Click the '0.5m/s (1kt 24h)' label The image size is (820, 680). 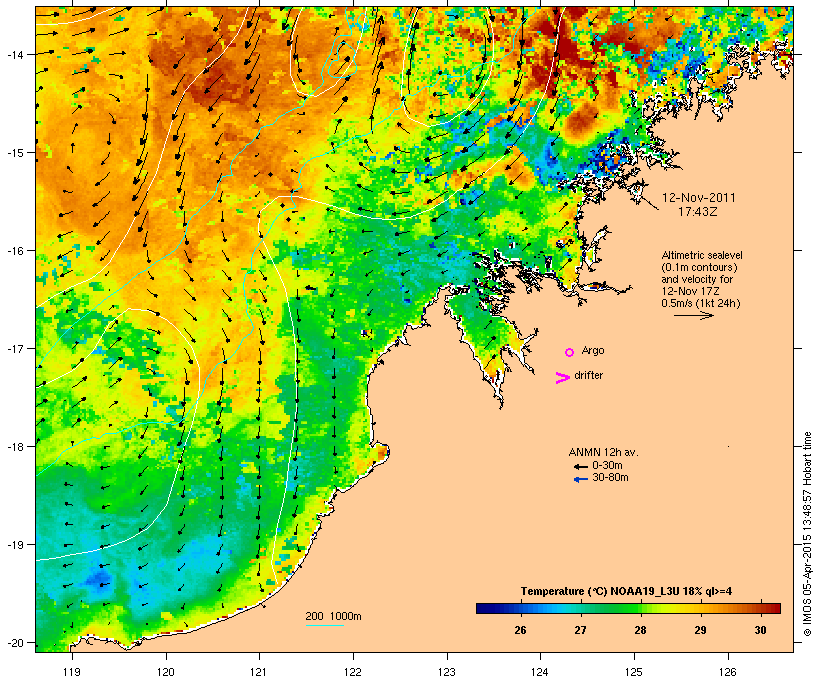701,303
